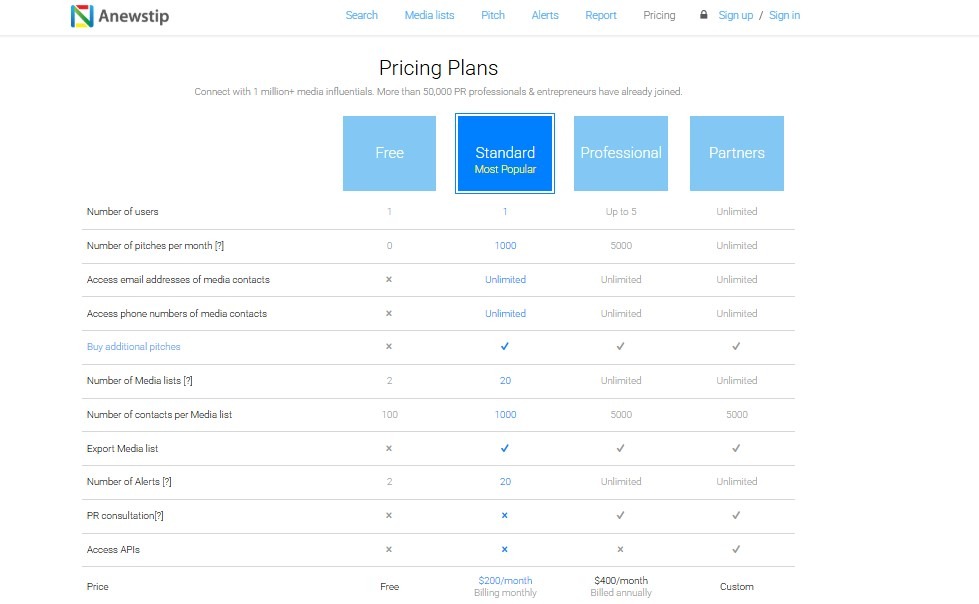Click the Standard Unlimited email addresses value
The width and height of the screenshot is (979, 604).
pyautogui.click(x=505, y=279)
